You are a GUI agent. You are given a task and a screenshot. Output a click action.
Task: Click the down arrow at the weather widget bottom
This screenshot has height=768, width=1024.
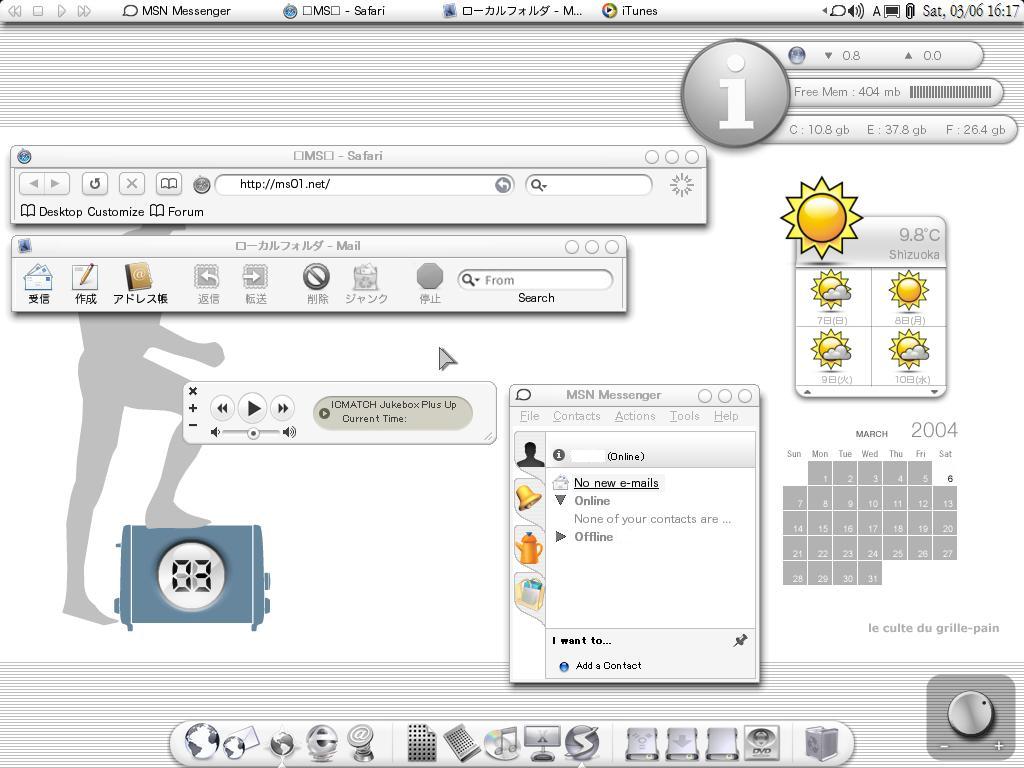[935, 392]
